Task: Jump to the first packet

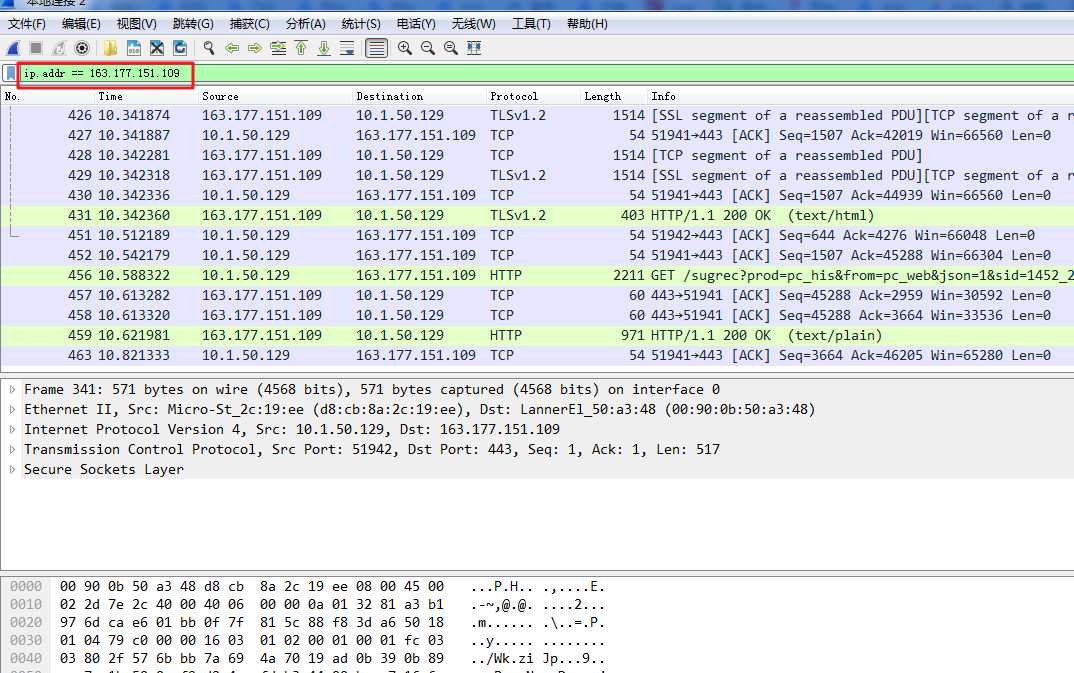Action: pyautogui.click(x=301, y=48)
